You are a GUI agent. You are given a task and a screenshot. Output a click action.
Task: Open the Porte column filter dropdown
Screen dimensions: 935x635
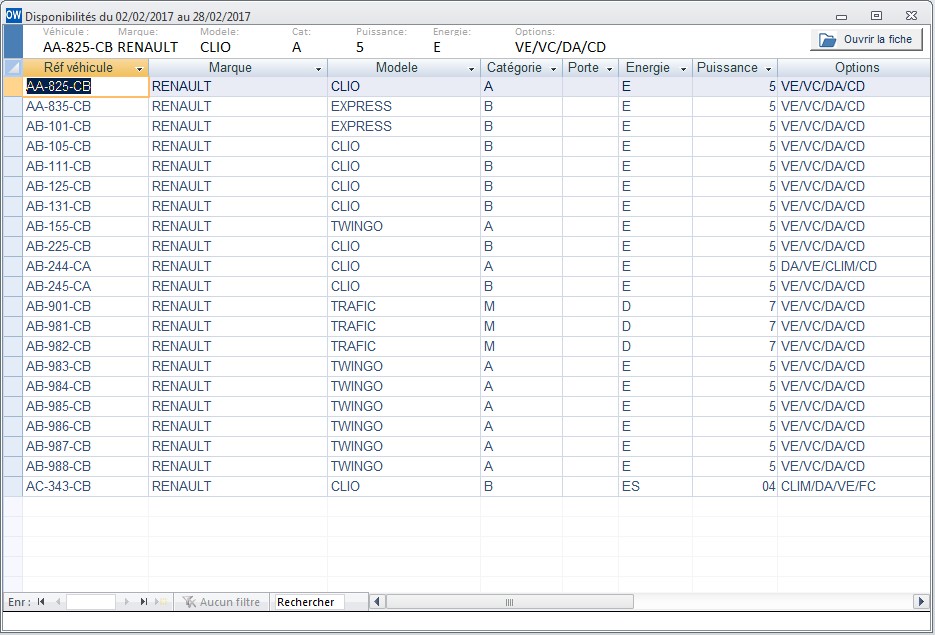click(x=609, y=69)
